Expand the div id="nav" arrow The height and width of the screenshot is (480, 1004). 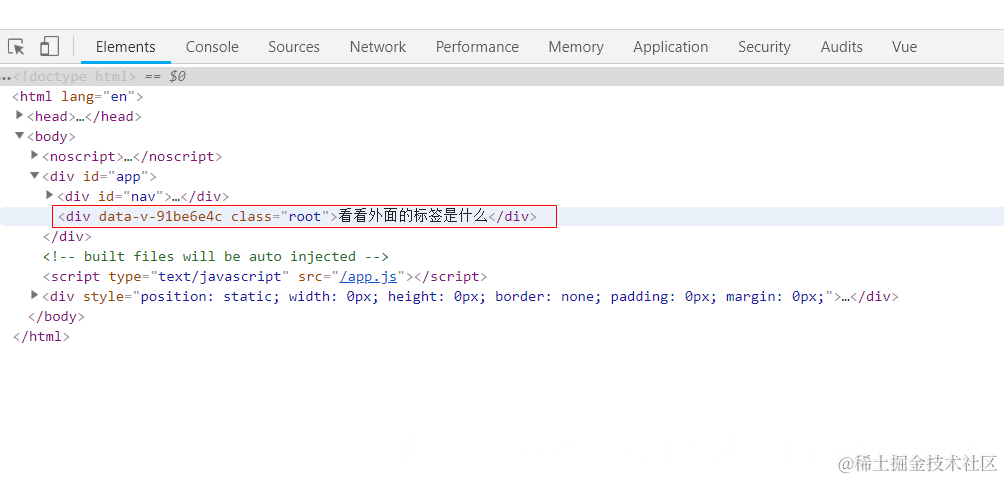(49, 195)
